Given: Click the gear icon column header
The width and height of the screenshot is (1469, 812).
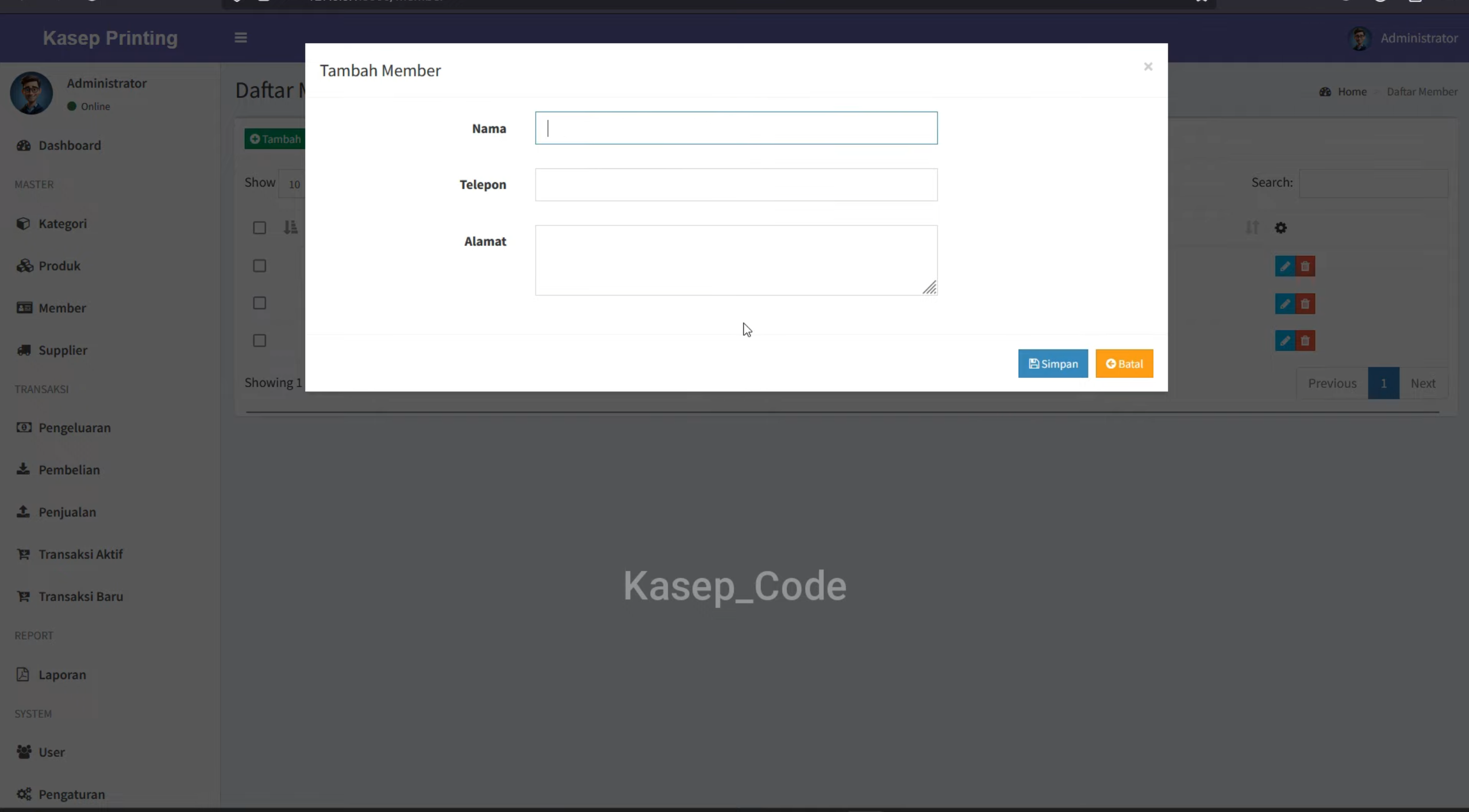Looking at the screenshot, I should (x=1280, y=228).
